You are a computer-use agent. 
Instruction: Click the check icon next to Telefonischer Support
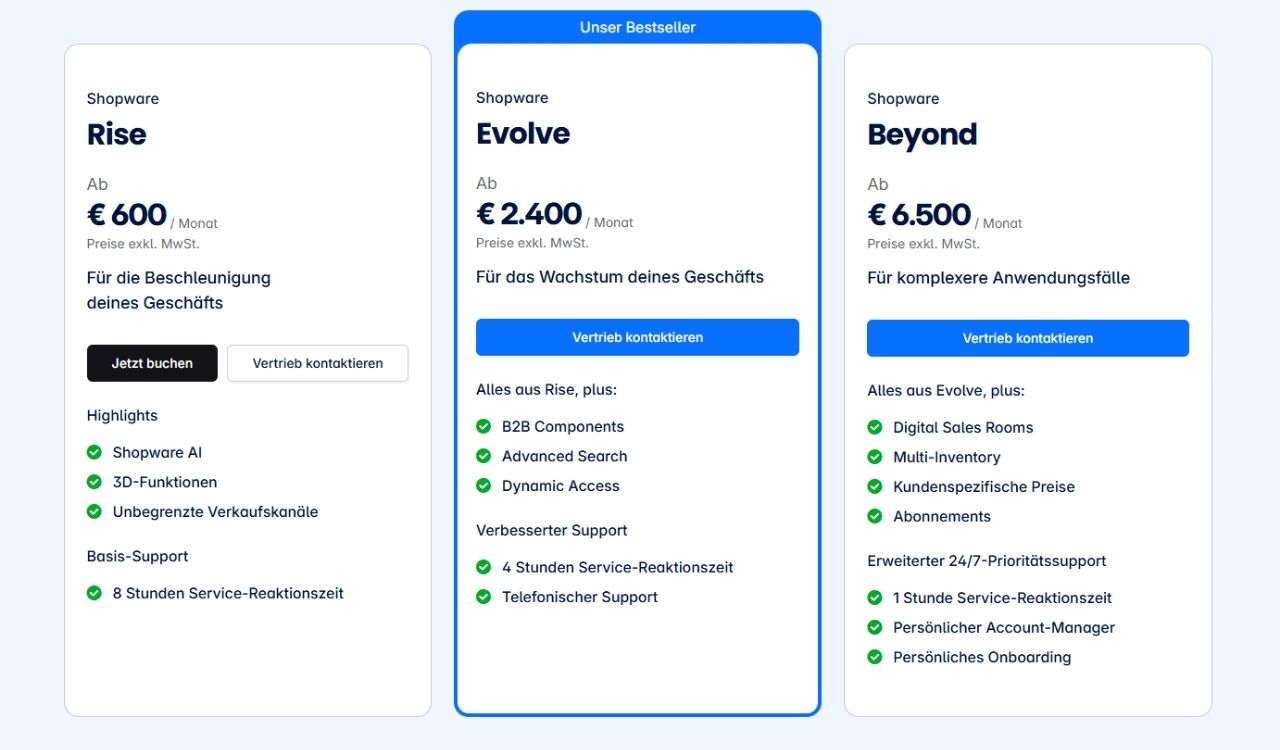[484, 596]
